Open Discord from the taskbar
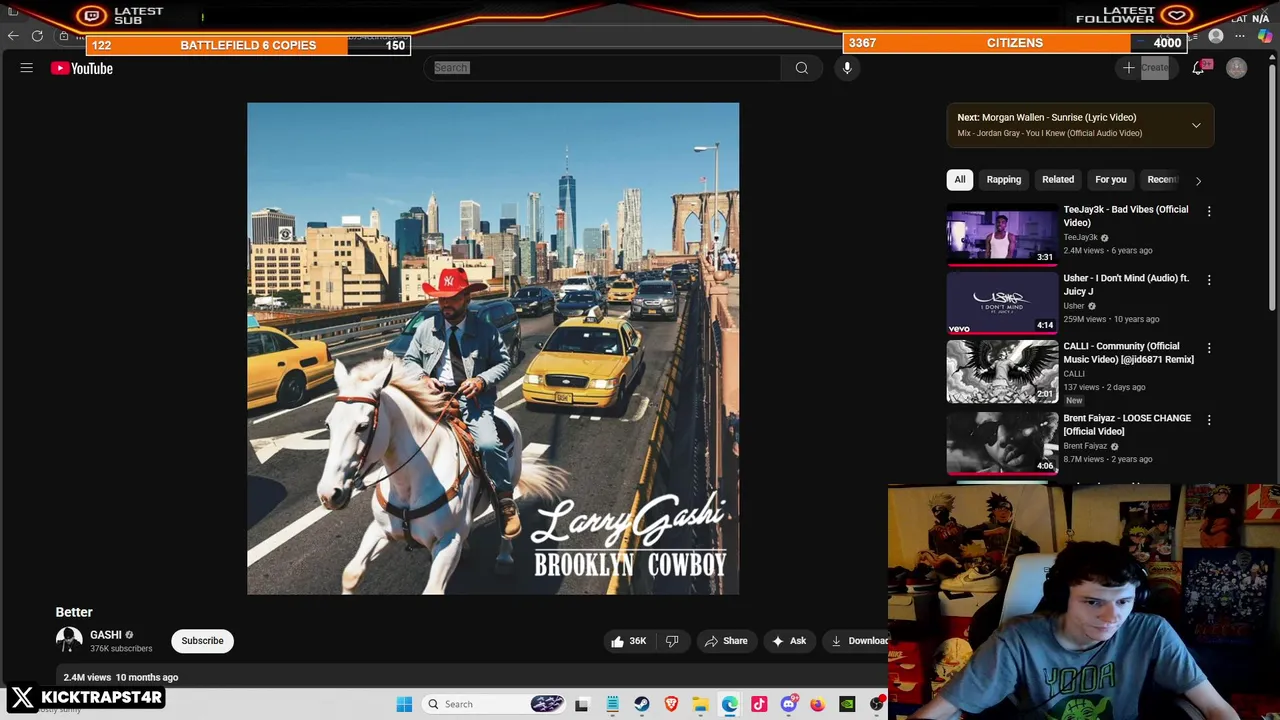 [x=788, y=704]
